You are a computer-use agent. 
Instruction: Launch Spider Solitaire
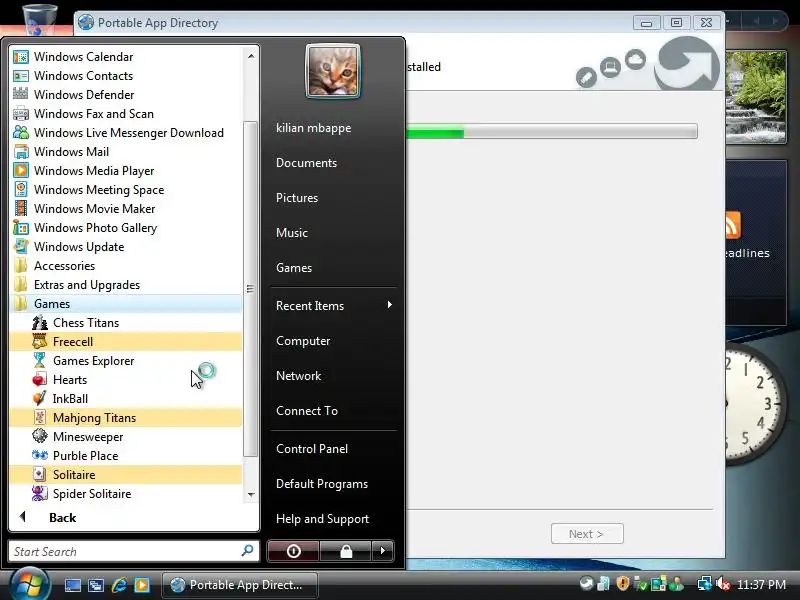[x=126, y=493]
